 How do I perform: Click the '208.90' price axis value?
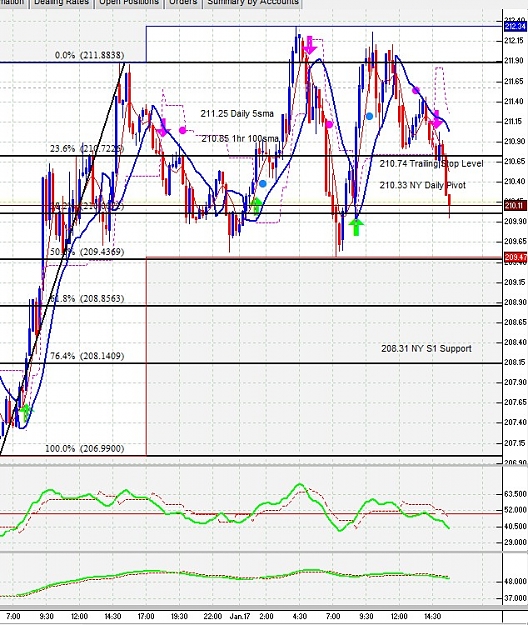point(514,302)
